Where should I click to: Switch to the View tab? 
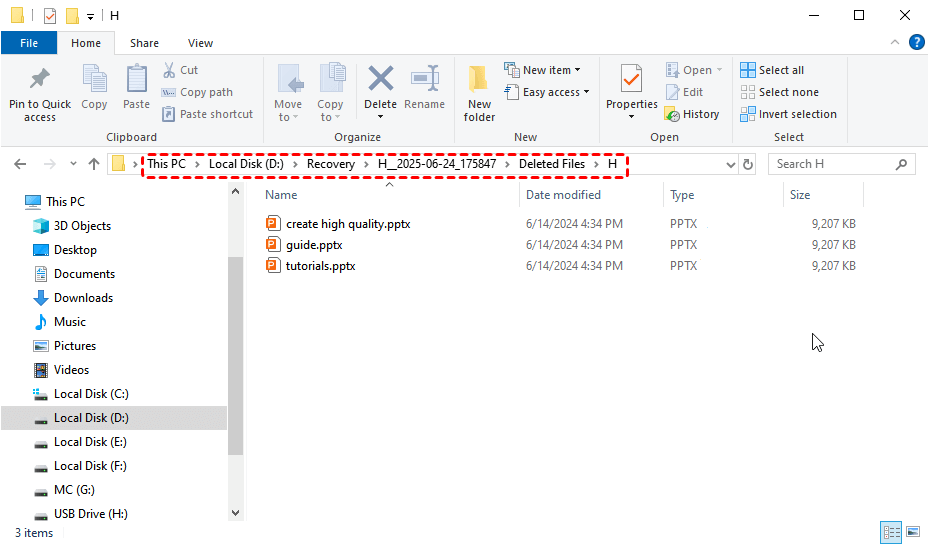200,43
